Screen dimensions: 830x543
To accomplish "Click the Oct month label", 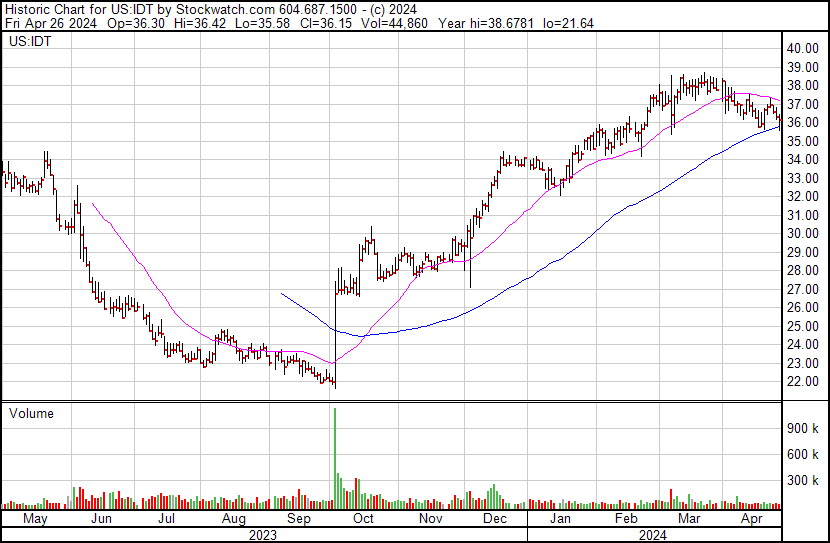I will click(x=364, y=519).
